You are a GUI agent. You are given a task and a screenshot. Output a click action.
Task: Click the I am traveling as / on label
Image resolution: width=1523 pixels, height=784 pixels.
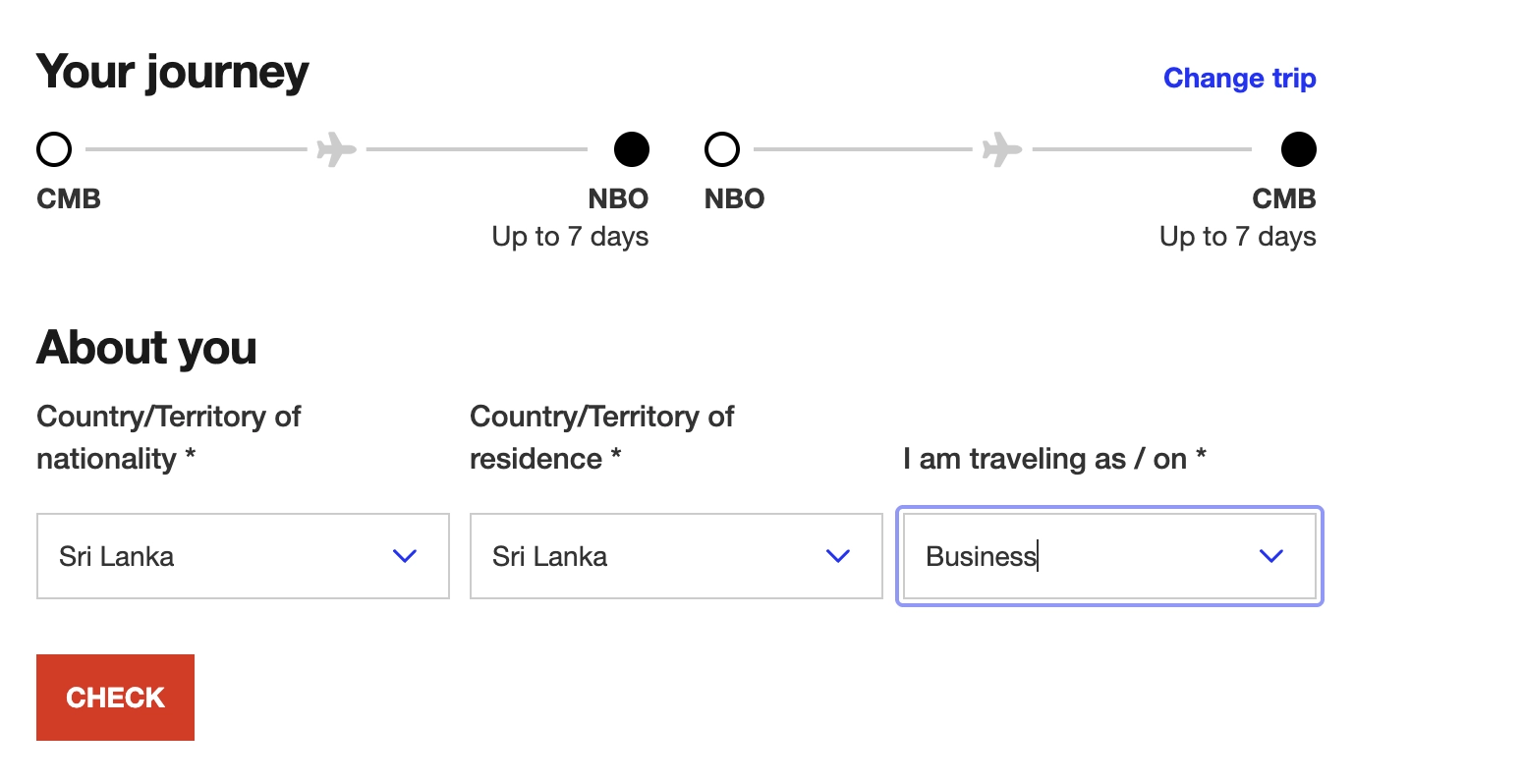[x=1054, y=459]
